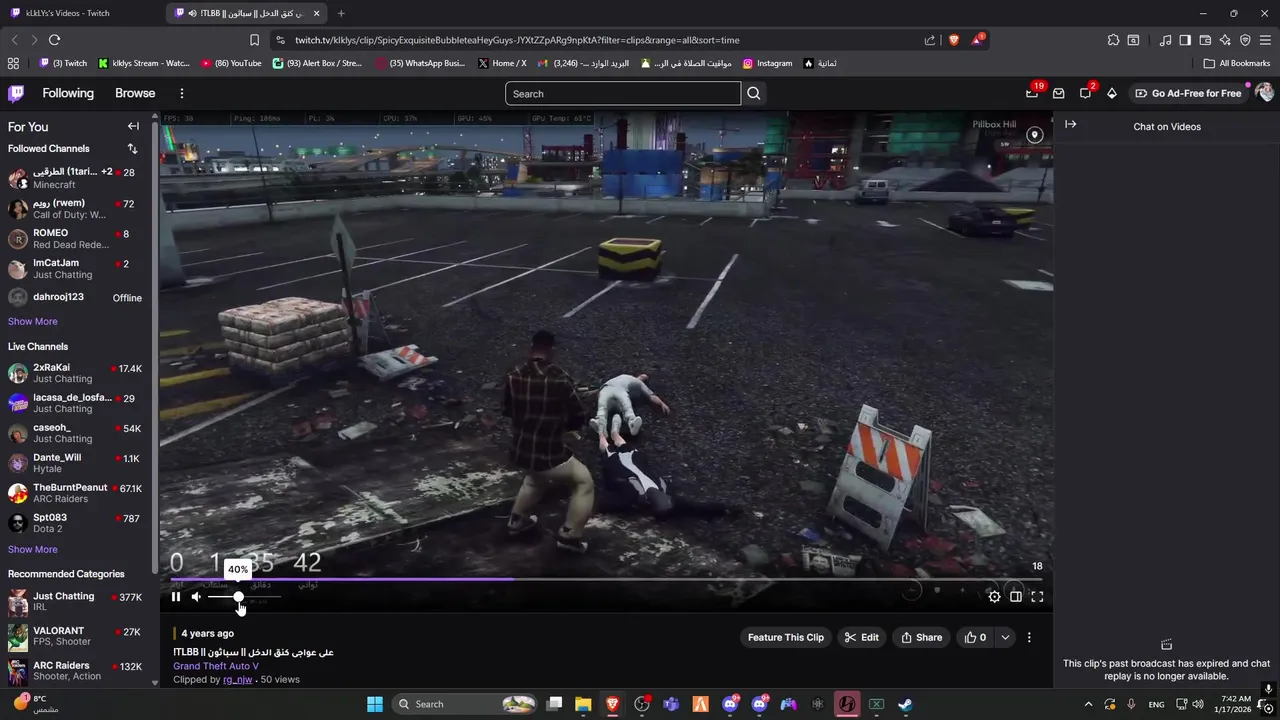Reload the page with the refresh icon

pyautogui.click(x=54, y=40)
